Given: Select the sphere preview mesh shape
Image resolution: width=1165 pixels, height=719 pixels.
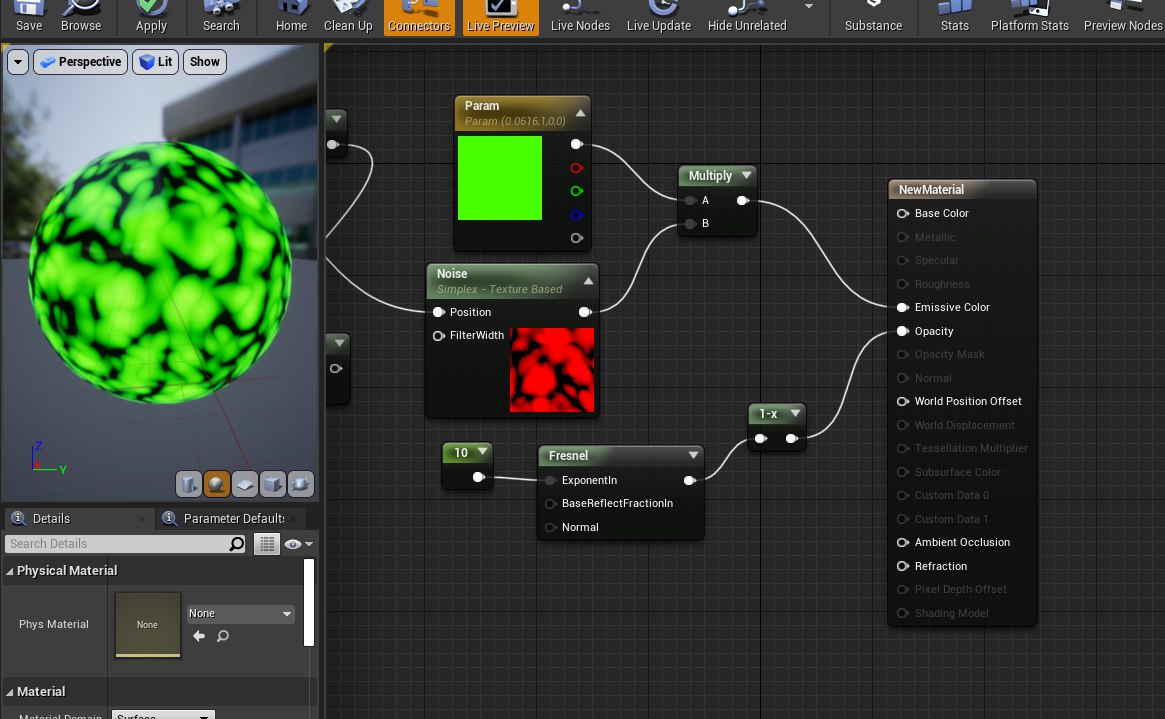Looking at the screenshot, I should (x=216, y=484).
